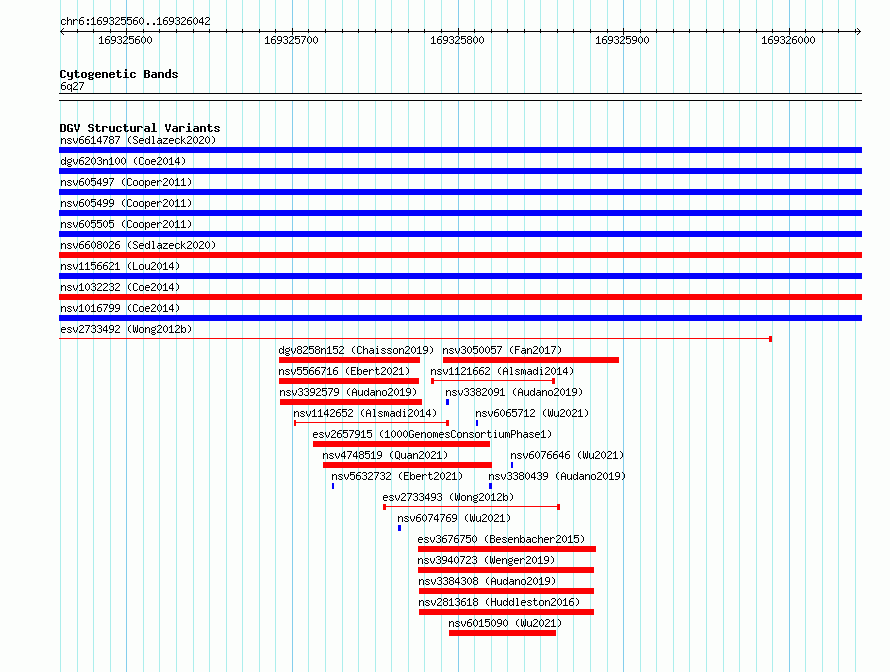The width and height of the screenshot is (890, 672).
Task: Click nsv6015090 (Wu2021) label
Action: tap(505, 623)
